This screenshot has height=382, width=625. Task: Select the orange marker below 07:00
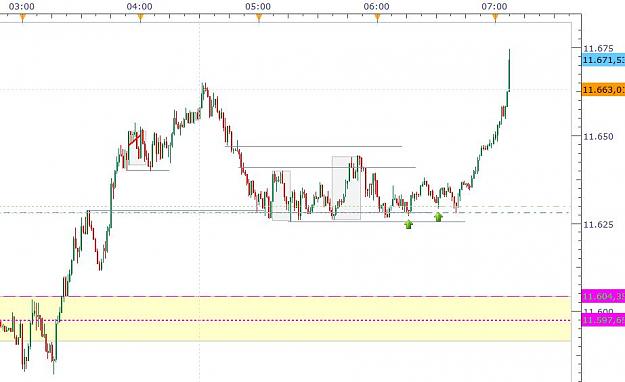[495, 17]
